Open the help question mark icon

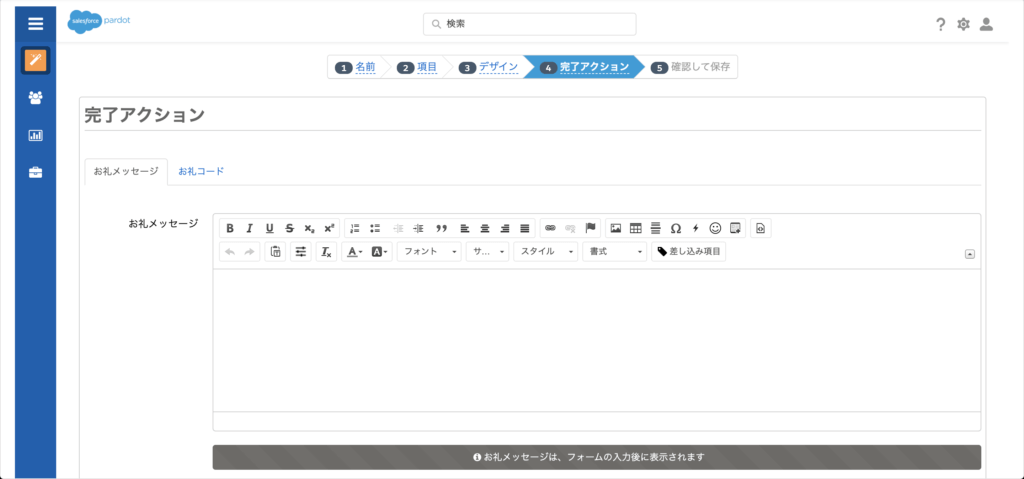940,25
